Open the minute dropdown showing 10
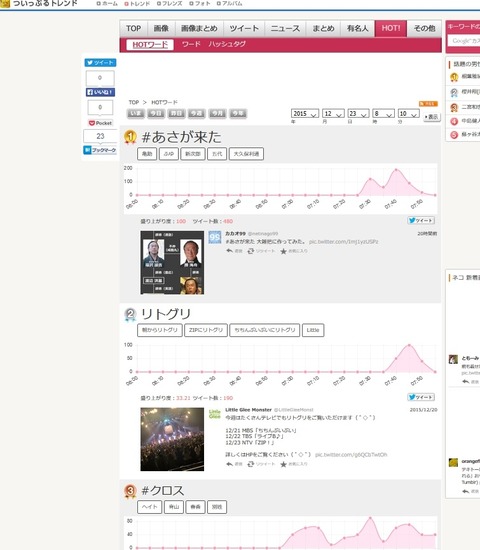Viewport: 480px width, 550px height. point(409,114)
